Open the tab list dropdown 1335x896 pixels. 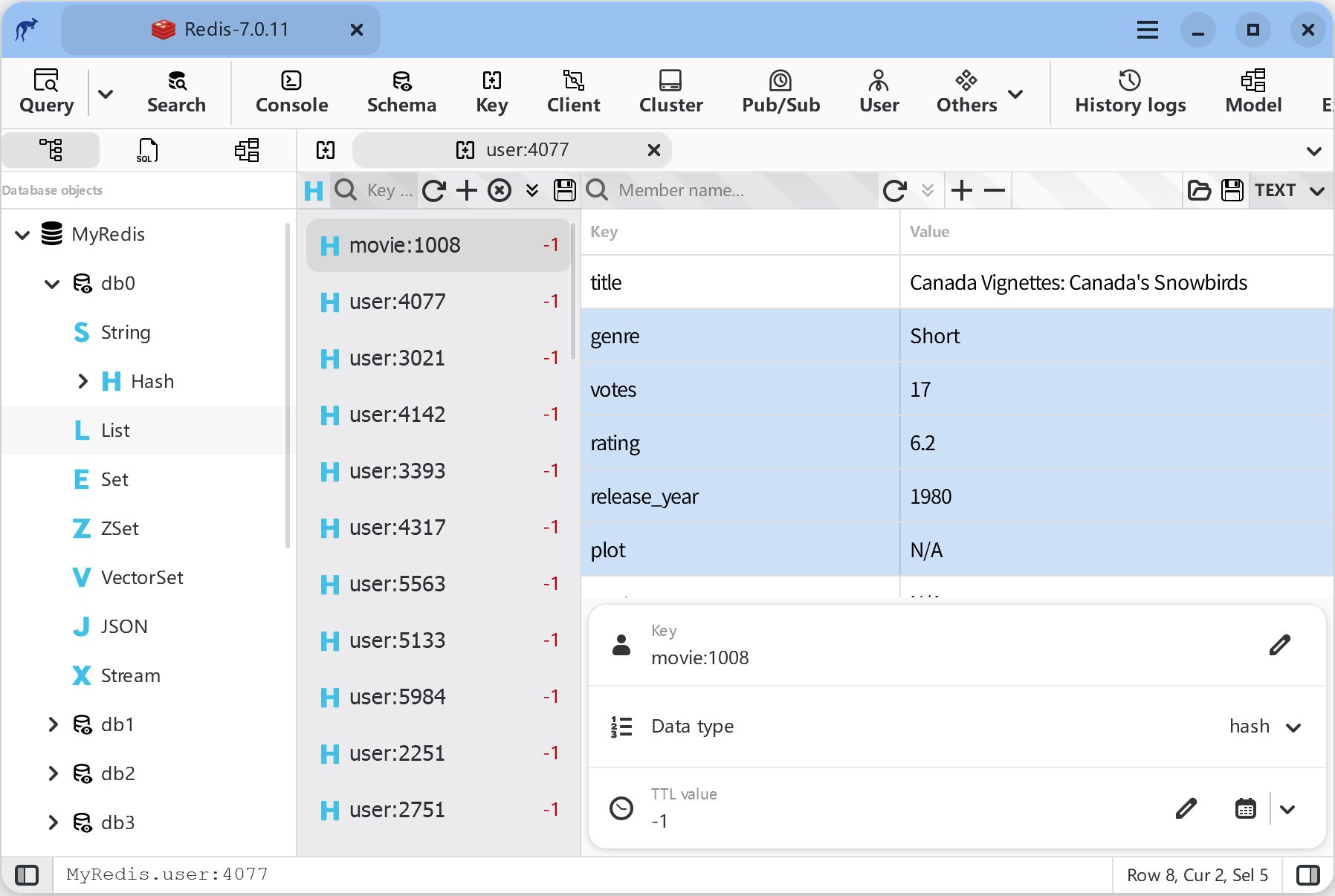1313,151
